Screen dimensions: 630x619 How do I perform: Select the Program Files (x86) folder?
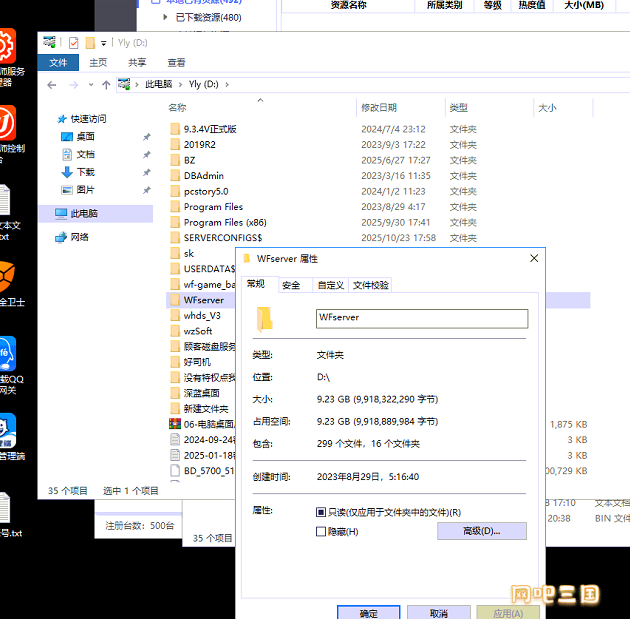coord(225,222)
